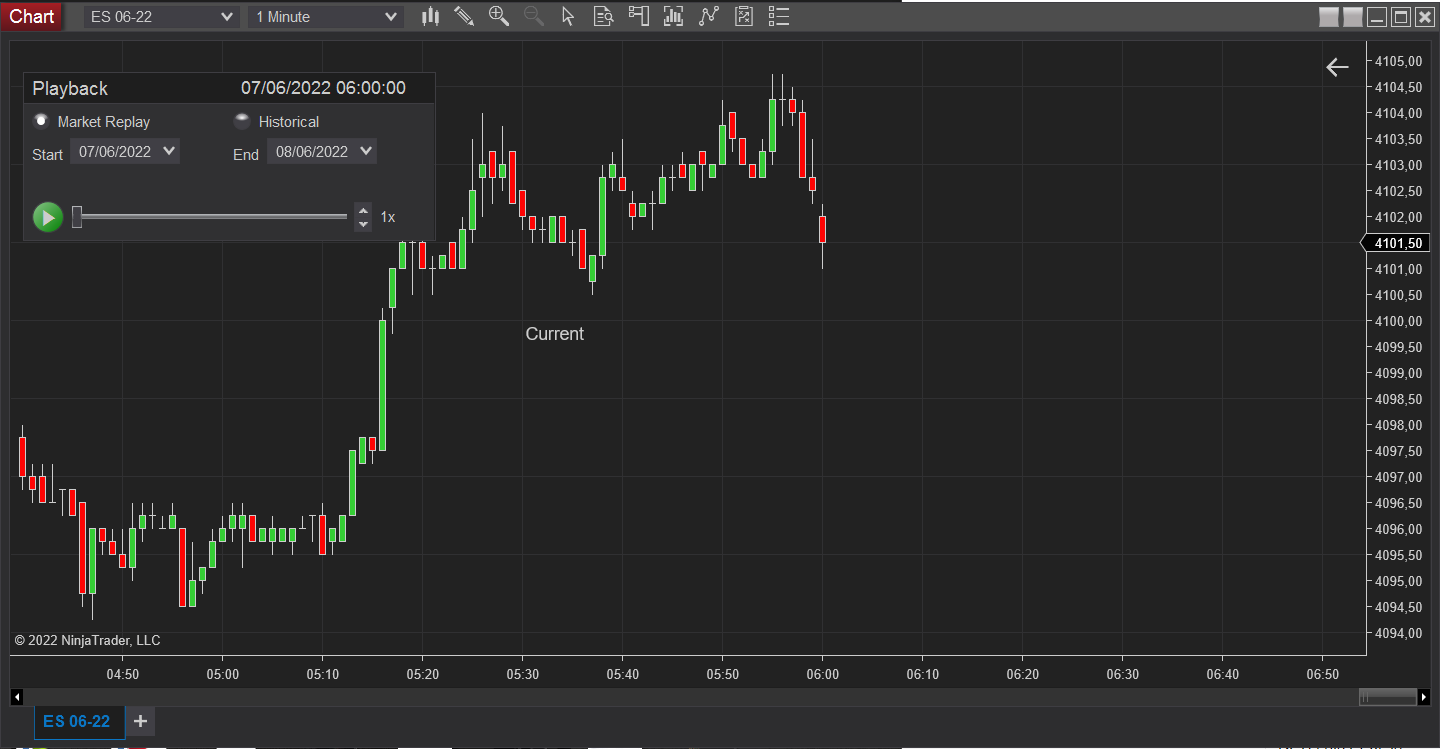This screenshot has width=1440, height=749.
Task: Click the Playback date-time 07/06/2022 06:00:00
Action: pyautogui.click(x=323, y=88)
